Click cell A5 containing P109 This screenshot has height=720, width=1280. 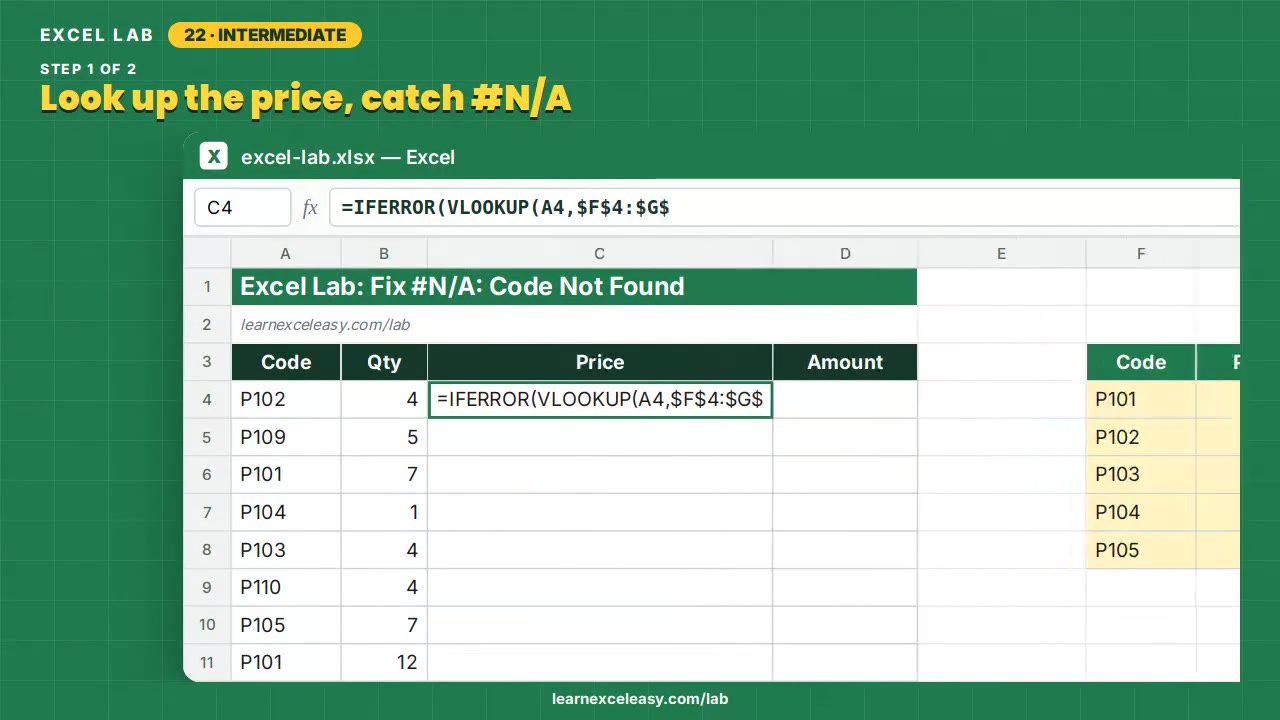[x=286, y=437]
